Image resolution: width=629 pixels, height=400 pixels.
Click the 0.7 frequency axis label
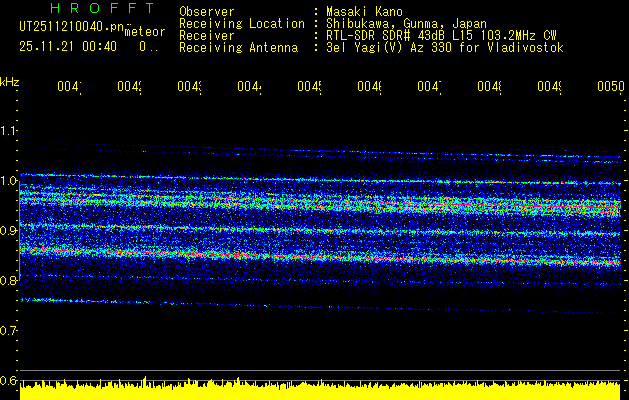(8, 331)
